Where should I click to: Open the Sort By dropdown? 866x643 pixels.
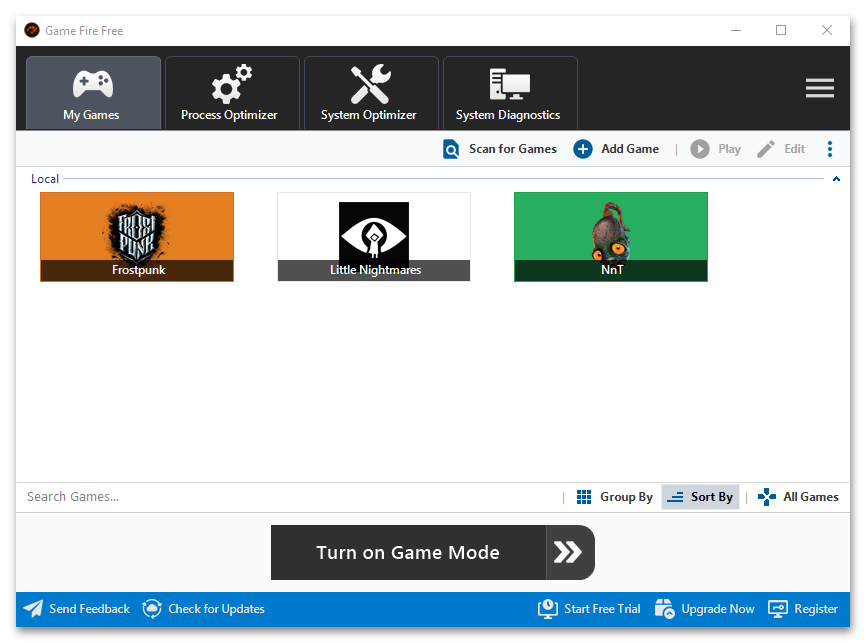point(700,497)
